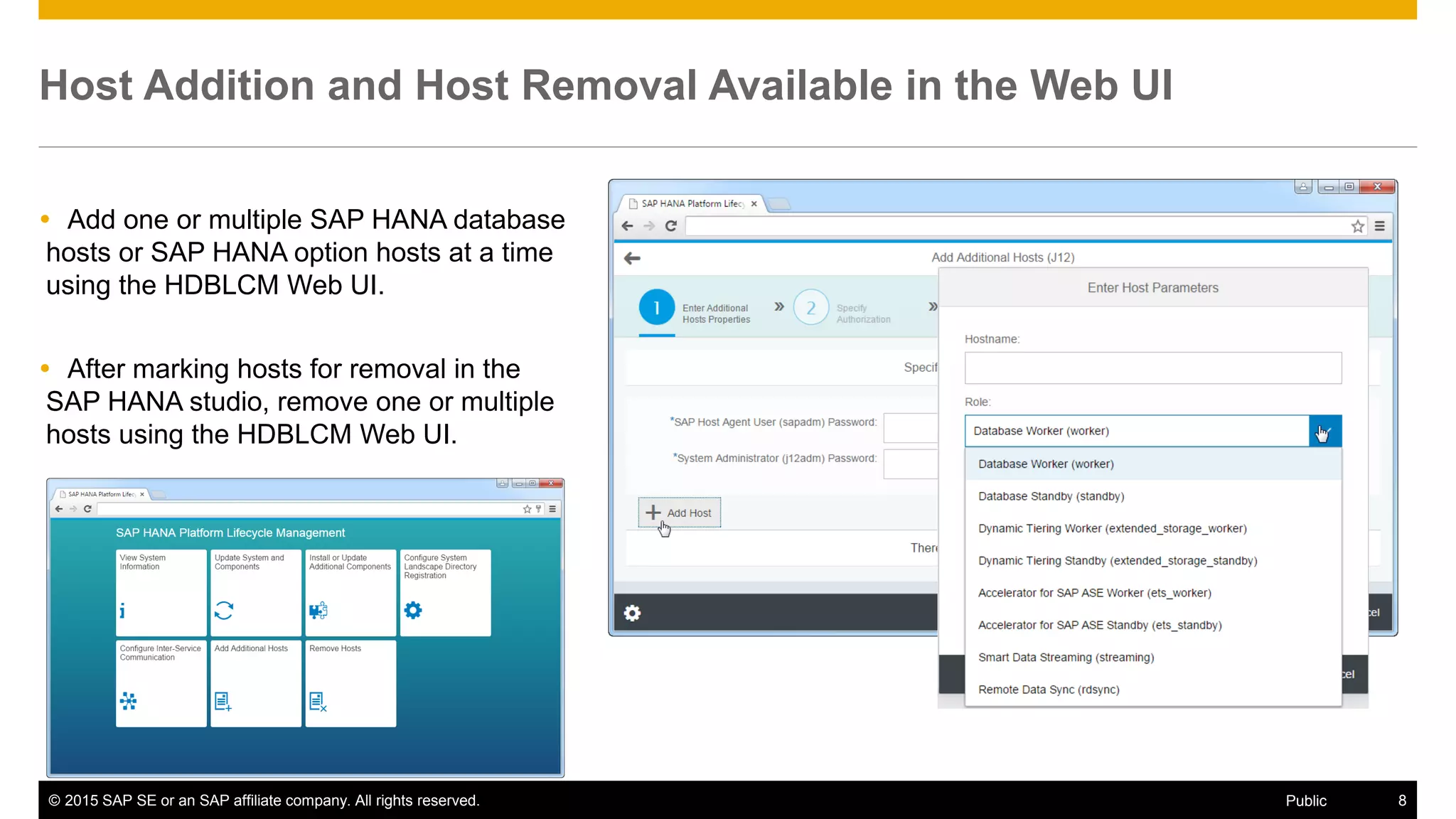Click forward arrow in Lifecycle Management browser
The height and width of the screenshot is (819, 1456).
[x=73, y=509]
